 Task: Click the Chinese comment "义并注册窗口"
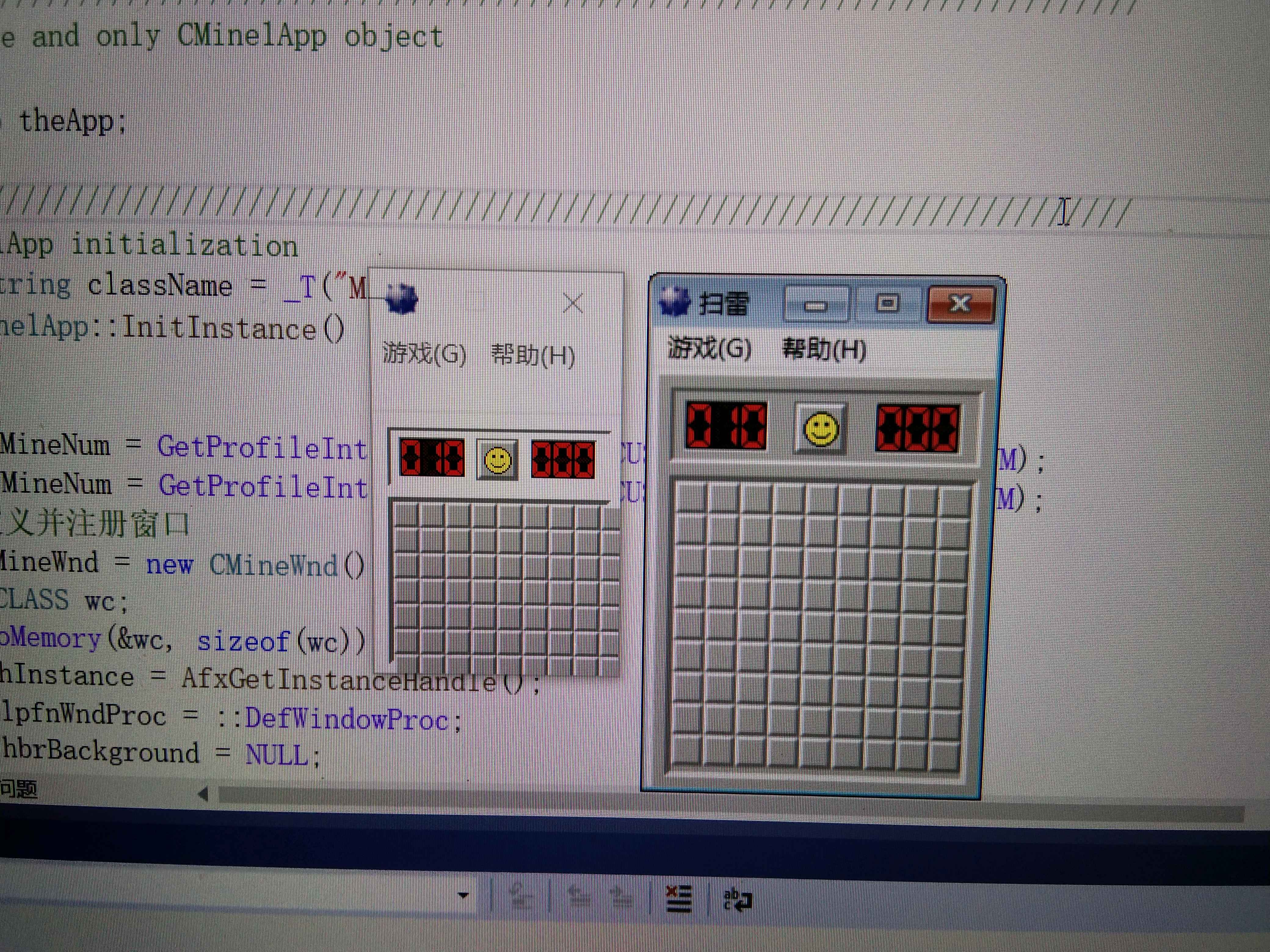(99, 523)
